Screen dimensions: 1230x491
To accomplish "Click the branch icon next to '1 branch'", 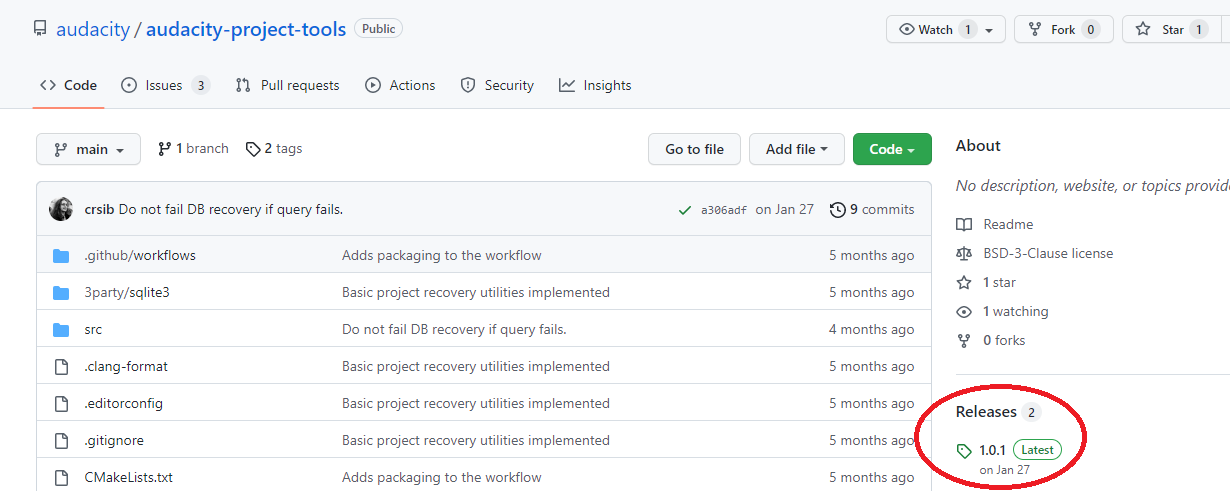I will 164,149.
